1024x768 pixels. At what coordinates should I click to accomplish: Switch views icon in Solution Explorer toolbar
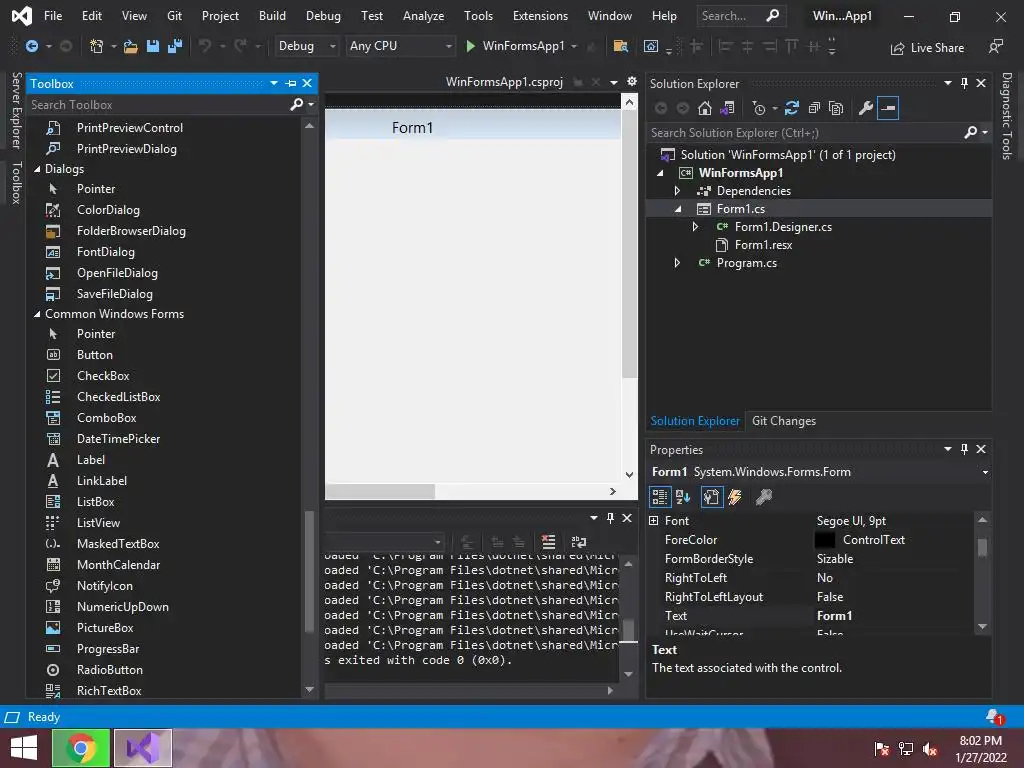(x=727, y=108)
